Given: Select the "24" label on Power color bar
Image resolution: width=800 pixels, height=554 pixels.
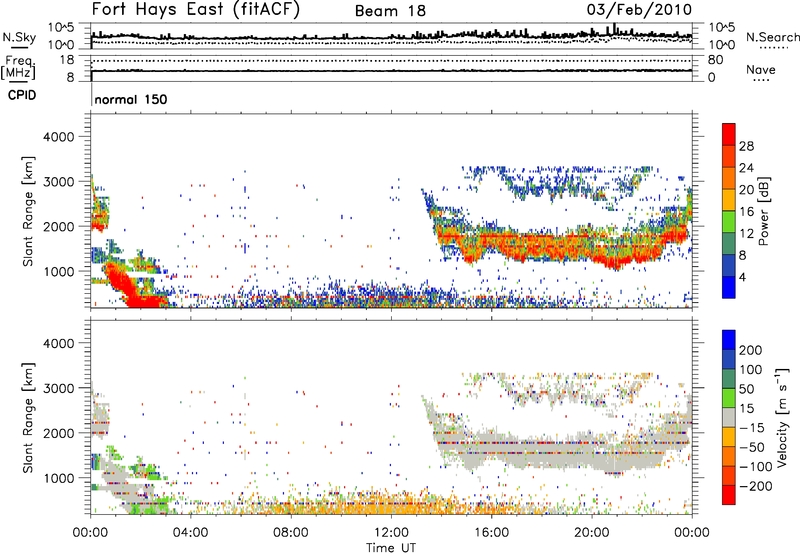Looking at the screenshot, I should [x=746, y=168].
